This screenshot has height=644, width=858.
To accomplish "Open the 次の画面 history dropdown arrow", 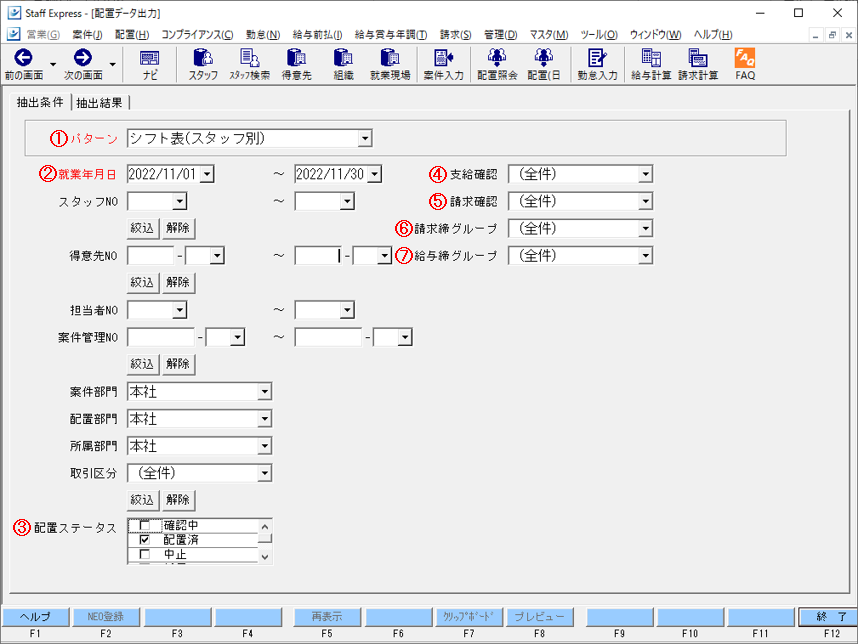I will coord(113,64).
